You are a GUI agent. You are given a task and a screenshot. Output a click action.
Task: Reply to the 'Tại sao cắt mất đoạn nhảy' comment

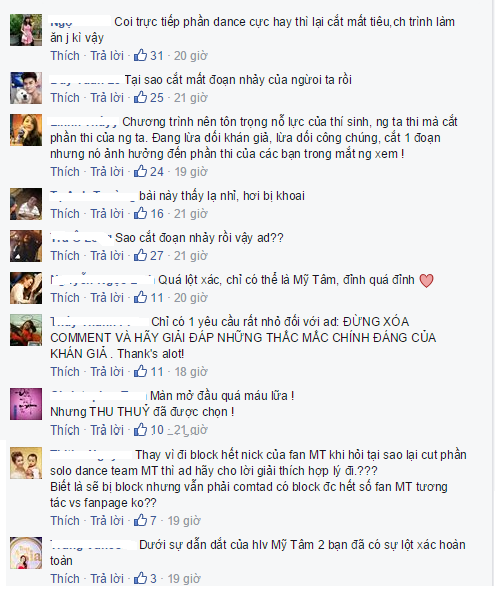pos(107,97)
